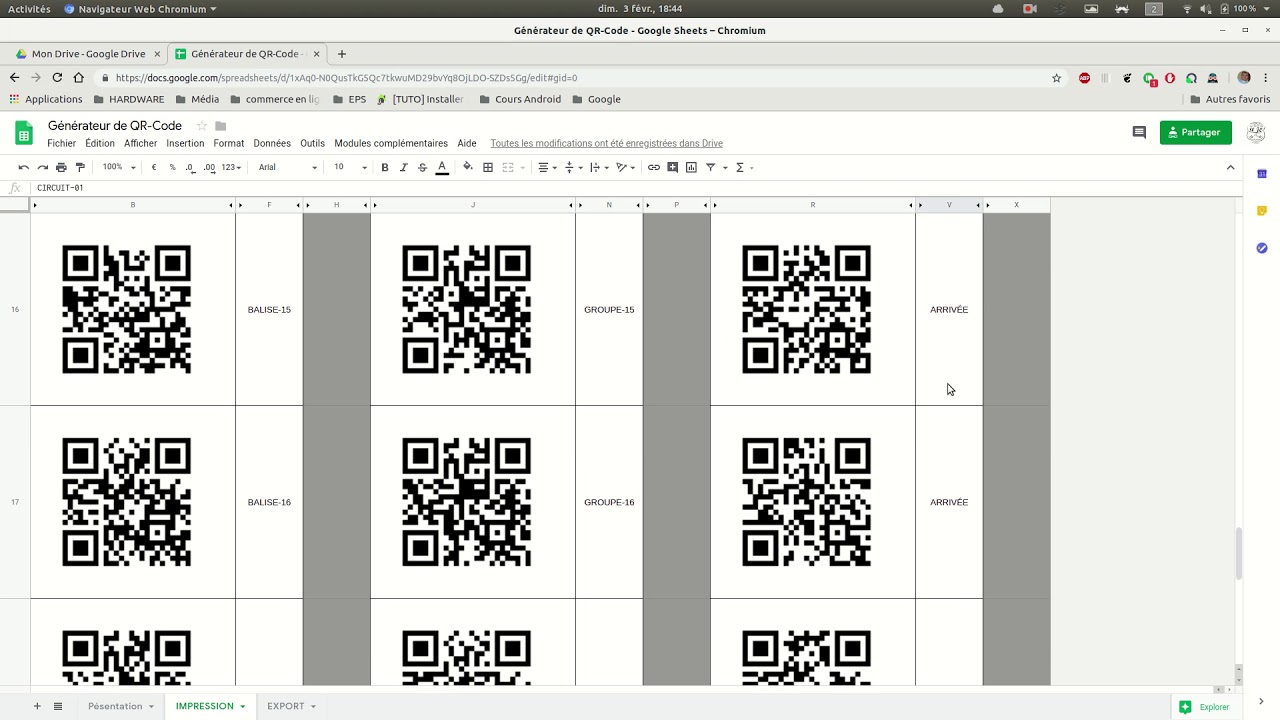Insert a link
This screenshot has height=720, width=1280.
click(654, 167)
